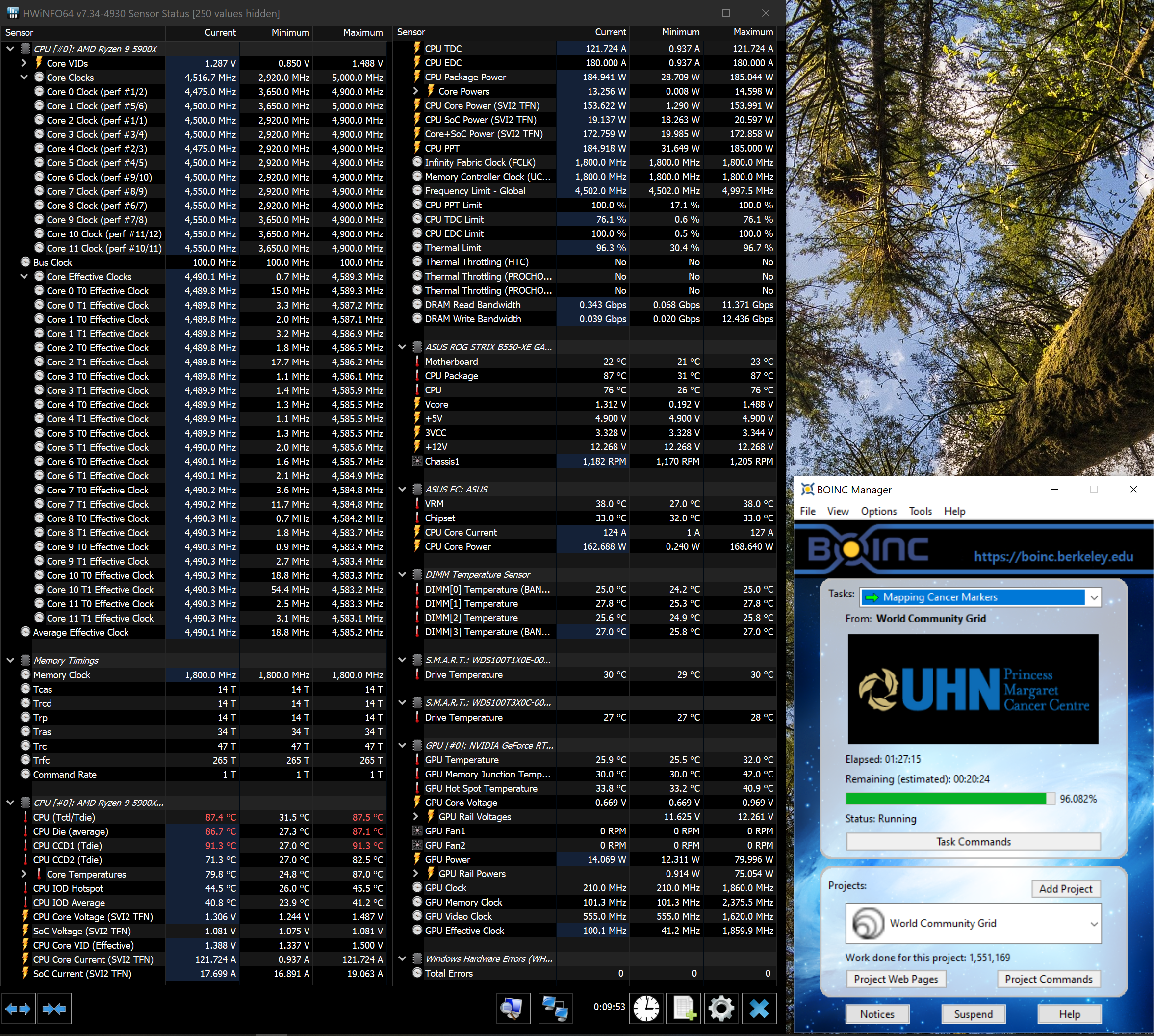Collapse the Core Clocks tree
Image resolution: width=1154 pixels, height=1036 pixels.
pyautogui.click(x=24, y=78)
